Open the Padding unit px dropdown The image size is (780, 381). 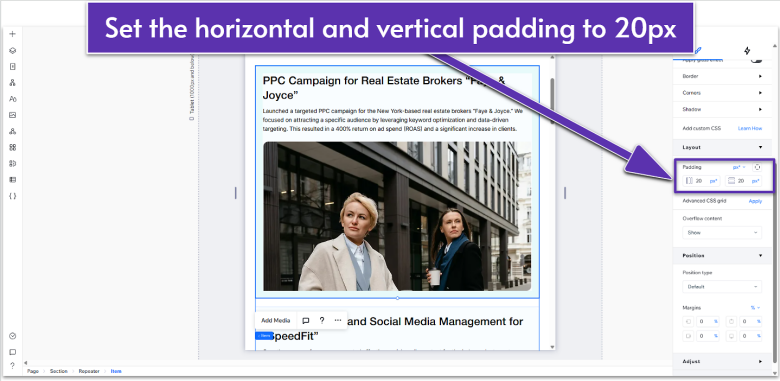coord(739,167)
